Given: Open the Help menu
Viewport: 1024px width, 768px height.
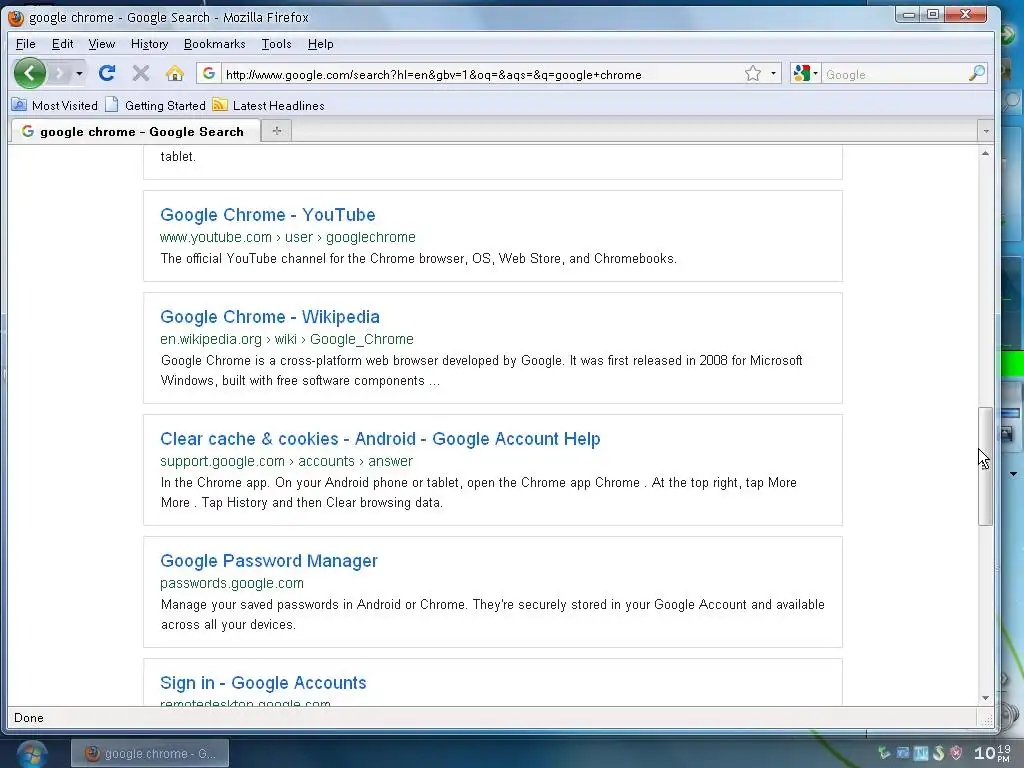Looking at the screenshot, I should [x=321, y=44].
